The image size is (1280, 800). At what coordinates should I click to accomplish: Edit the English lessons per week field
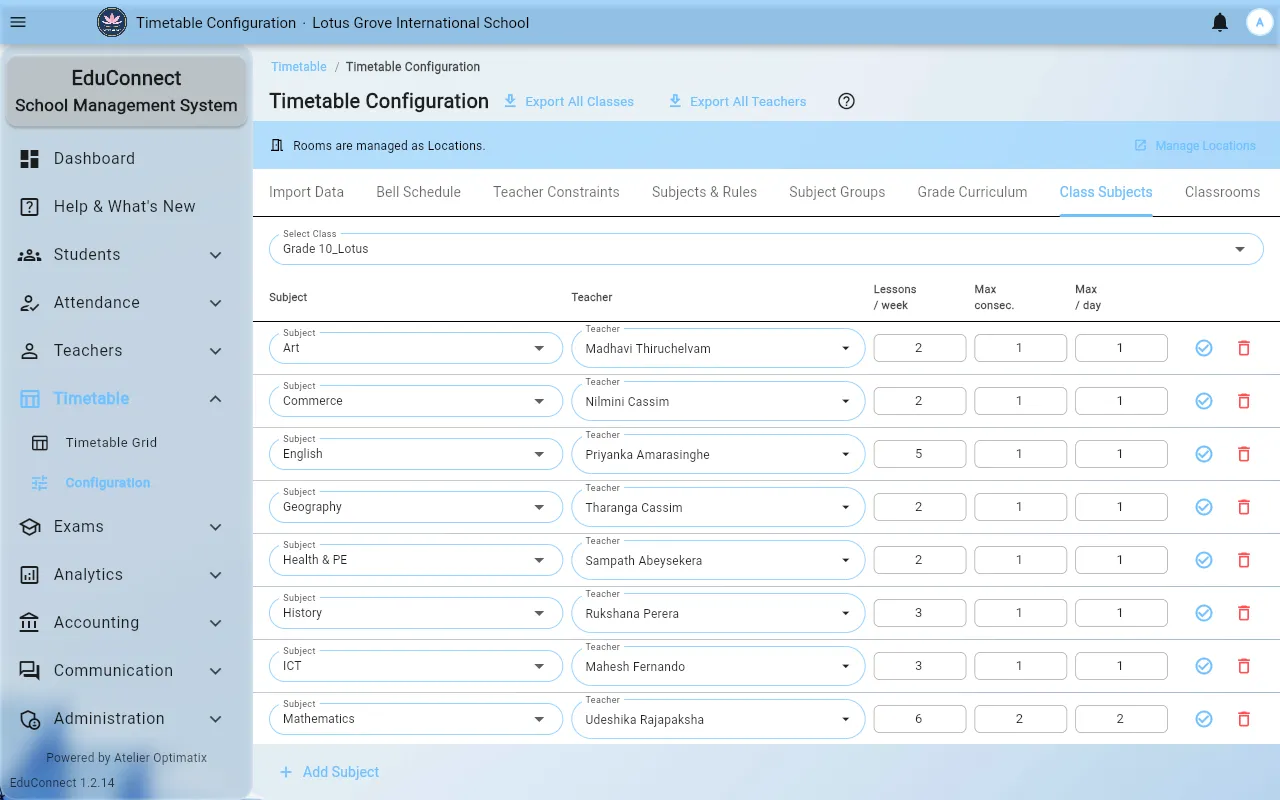[919, 454]
